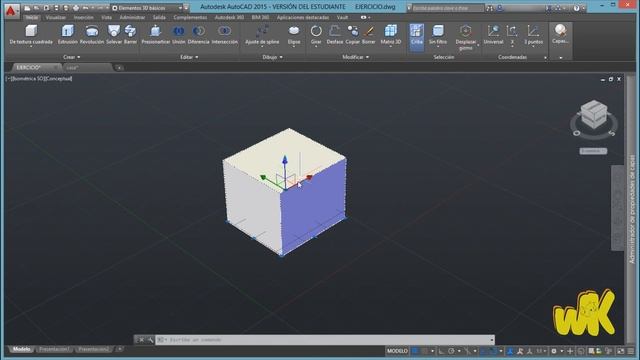Click the Desfase offset tool
The height and width of the screenshot is (360, 640).
(335, 35)
